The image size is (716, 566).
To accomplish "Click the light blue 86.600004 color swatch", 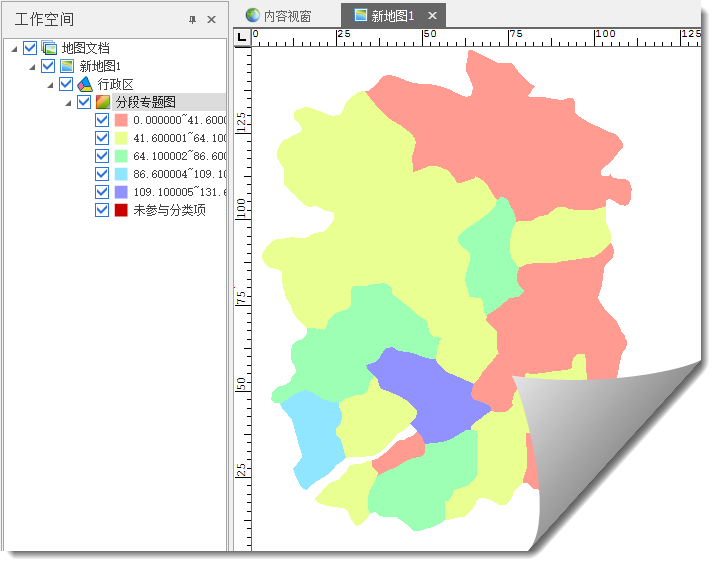I will pyautogui.click(x=121, y=174).
